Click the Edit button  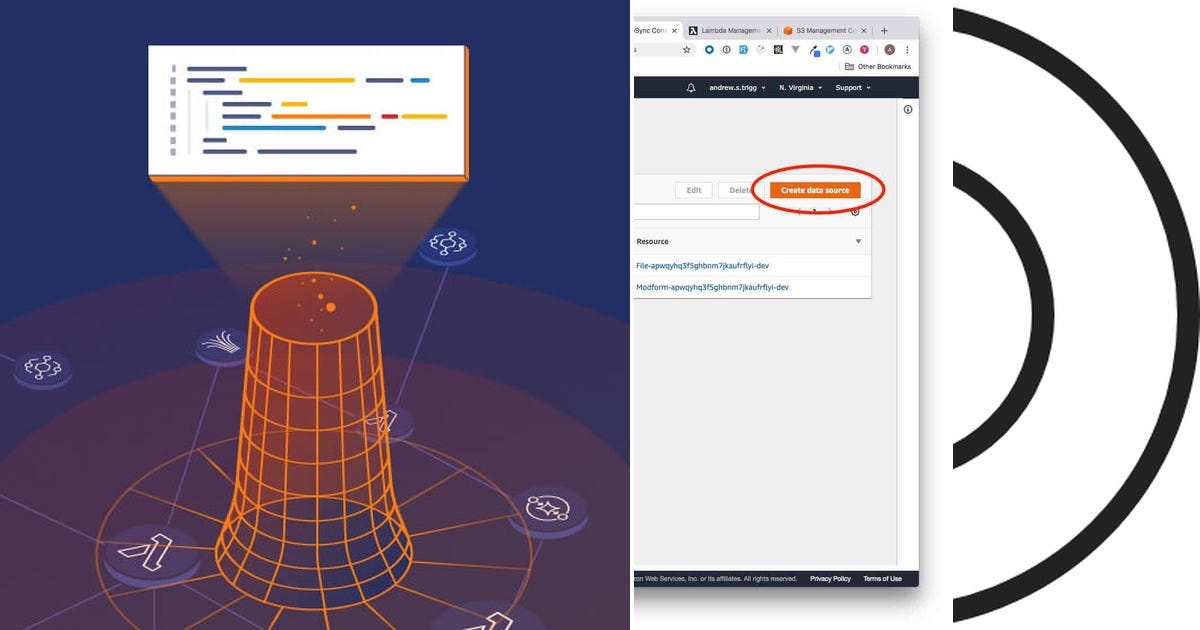[x=694, y=190]
